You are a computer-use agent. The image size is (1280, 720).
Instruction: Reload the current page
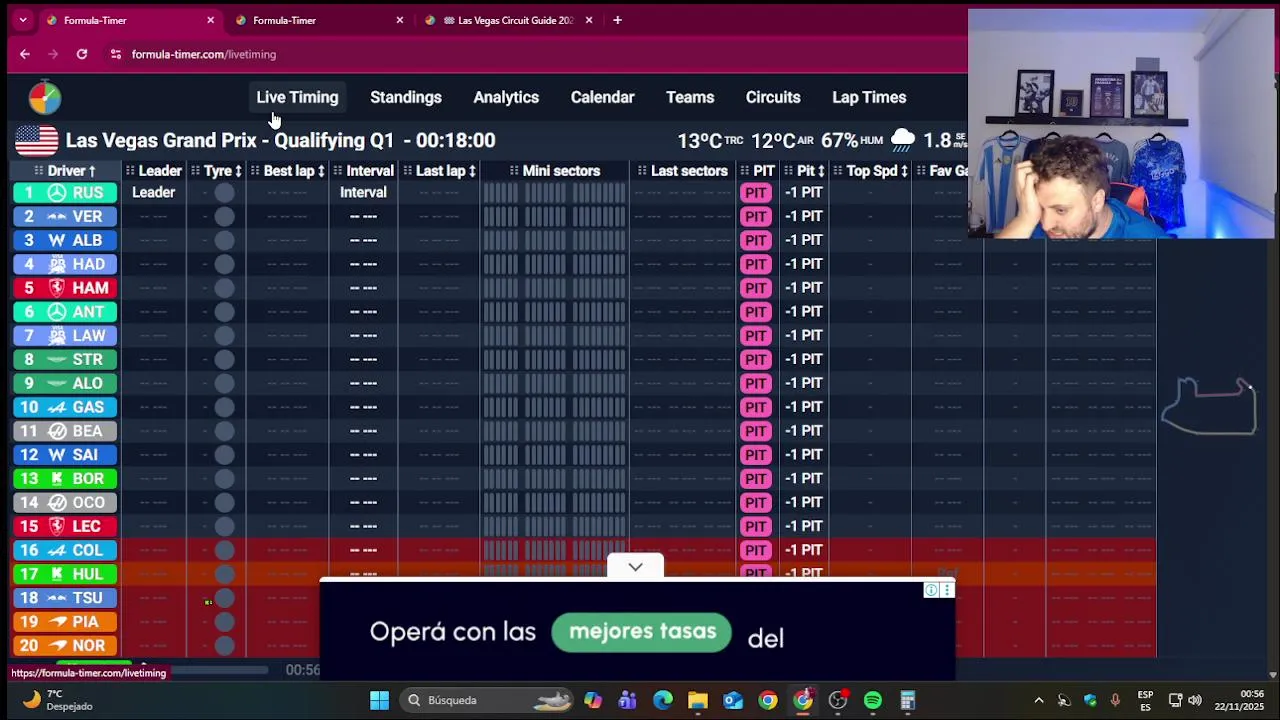(x=82, y=54)
